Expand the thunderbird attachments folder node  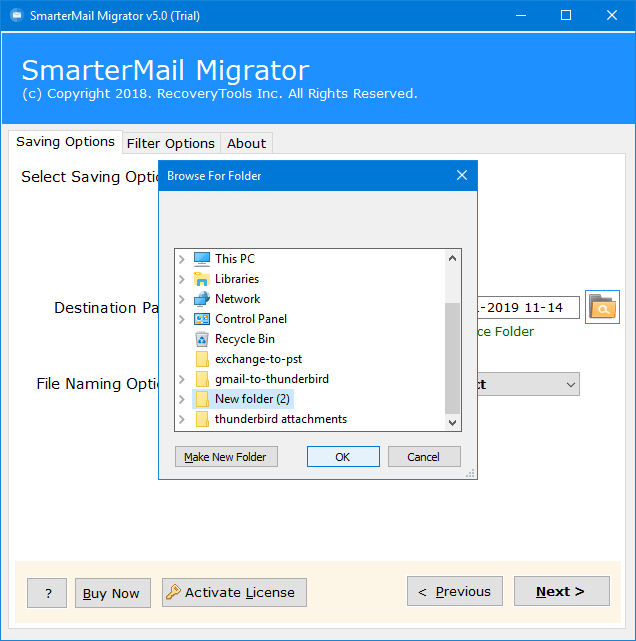coord(182,419)
